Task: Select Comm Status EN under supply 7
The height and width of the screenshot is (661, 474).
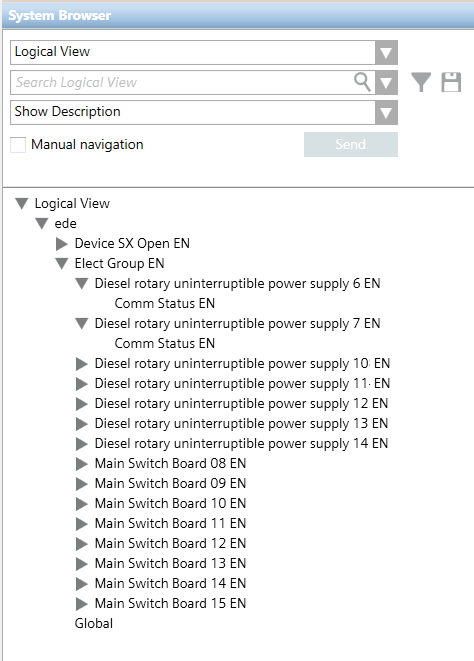Action: click(x=164, y=344)
